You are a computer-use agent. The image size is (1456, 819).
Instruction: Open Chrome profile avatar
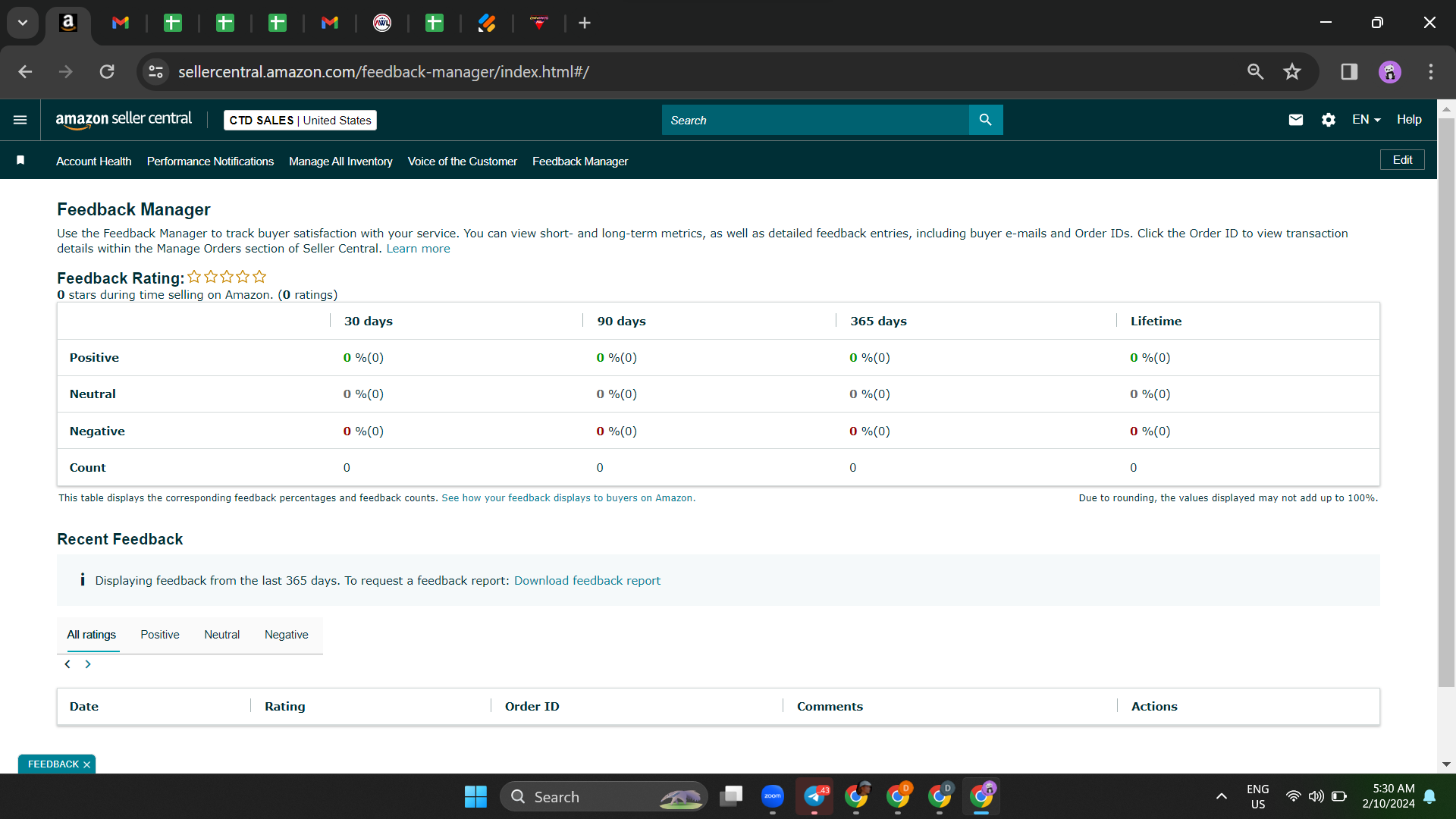[1390, 72]
